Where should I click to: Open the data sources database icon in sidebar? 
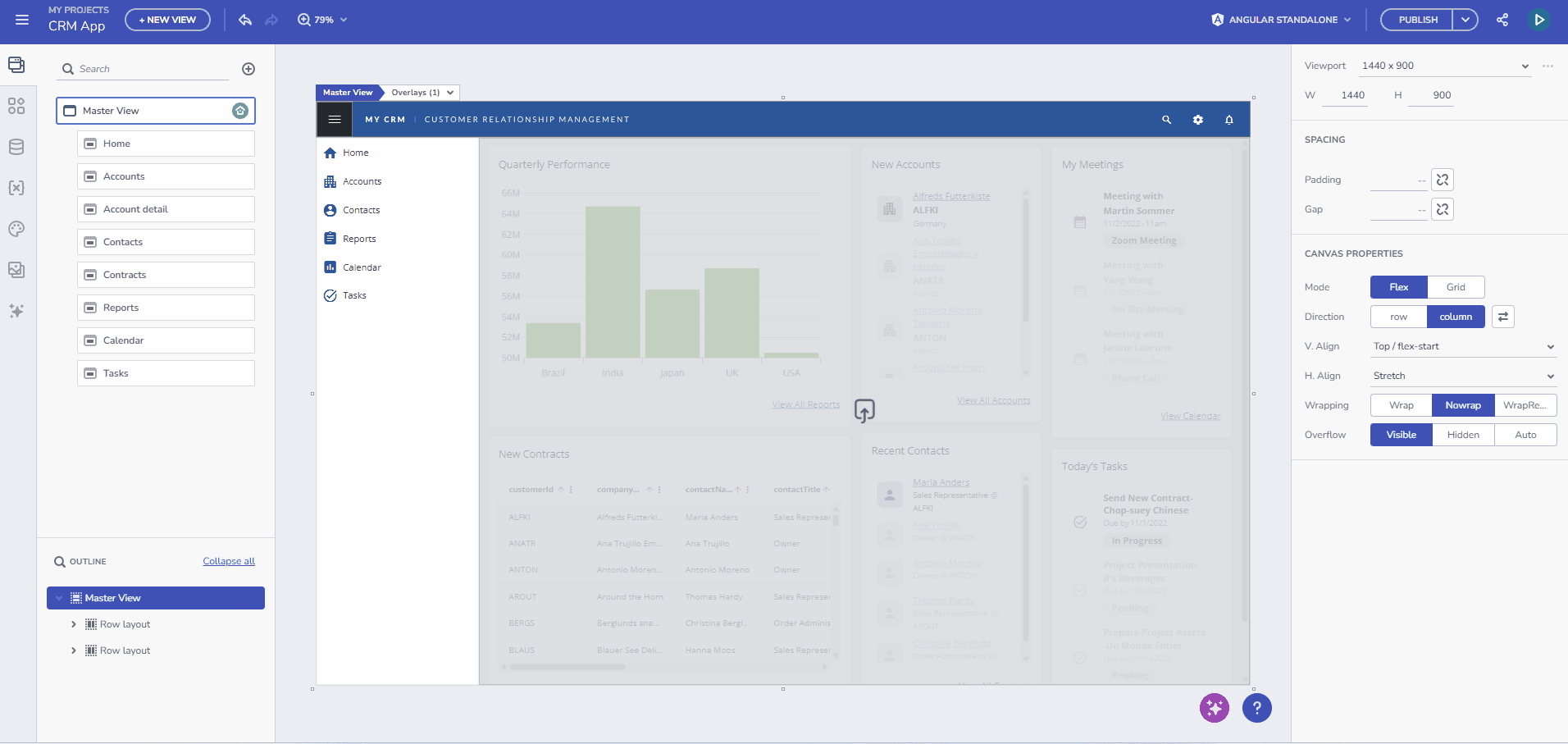[x=16, y=147]
